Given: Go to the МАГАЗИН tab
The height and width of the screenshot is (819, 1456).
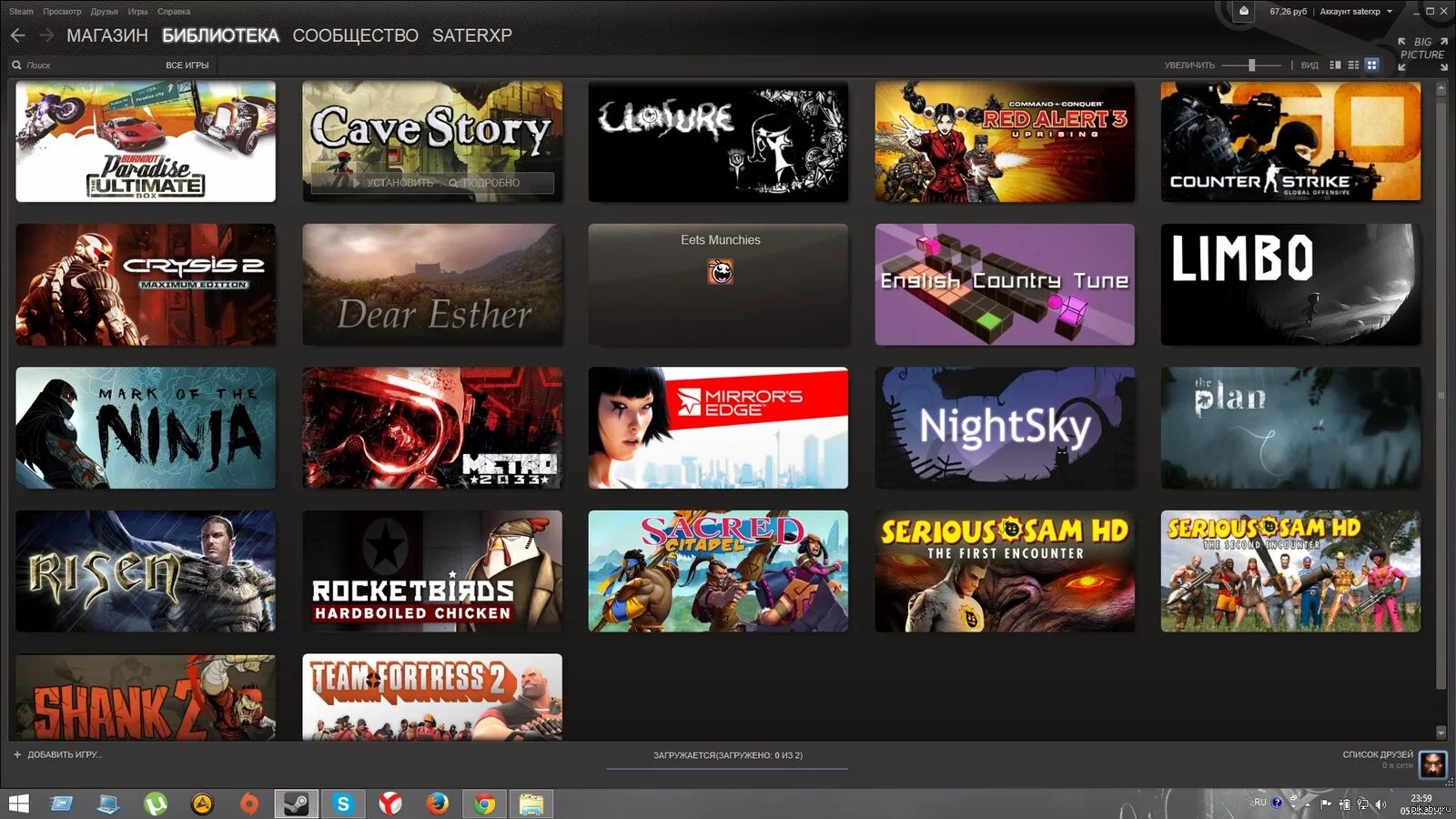Looking at the screenshot, I should click(107, 35).
